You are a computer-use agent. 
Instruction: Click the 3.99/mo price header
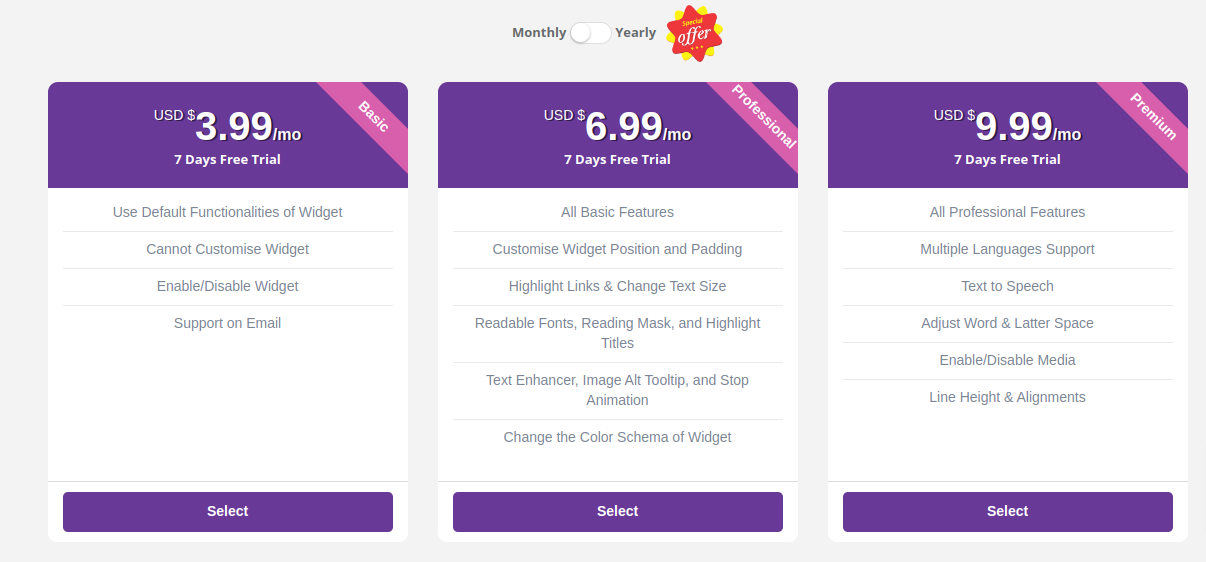pyautogui.click(x=228, y=127)
